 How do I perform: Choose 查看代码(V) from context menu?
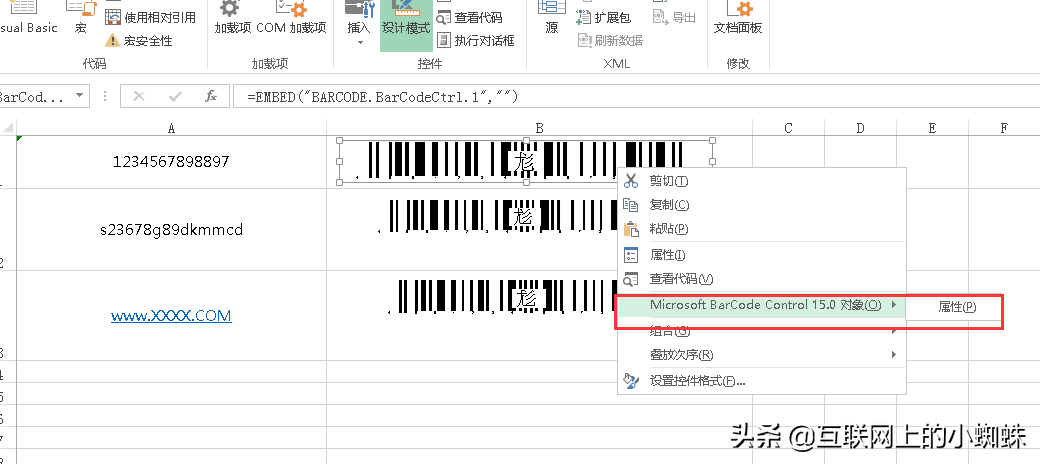761,279
